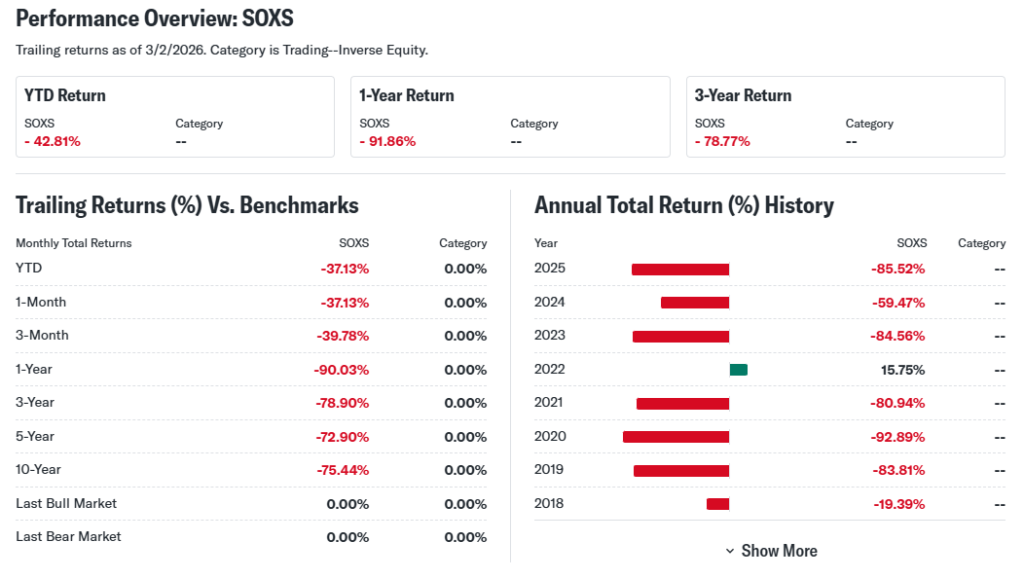The width and height of the screenshot is (1024, 578).
Task: Click the Annual Total Return (%) History heading
Action: 684,206
